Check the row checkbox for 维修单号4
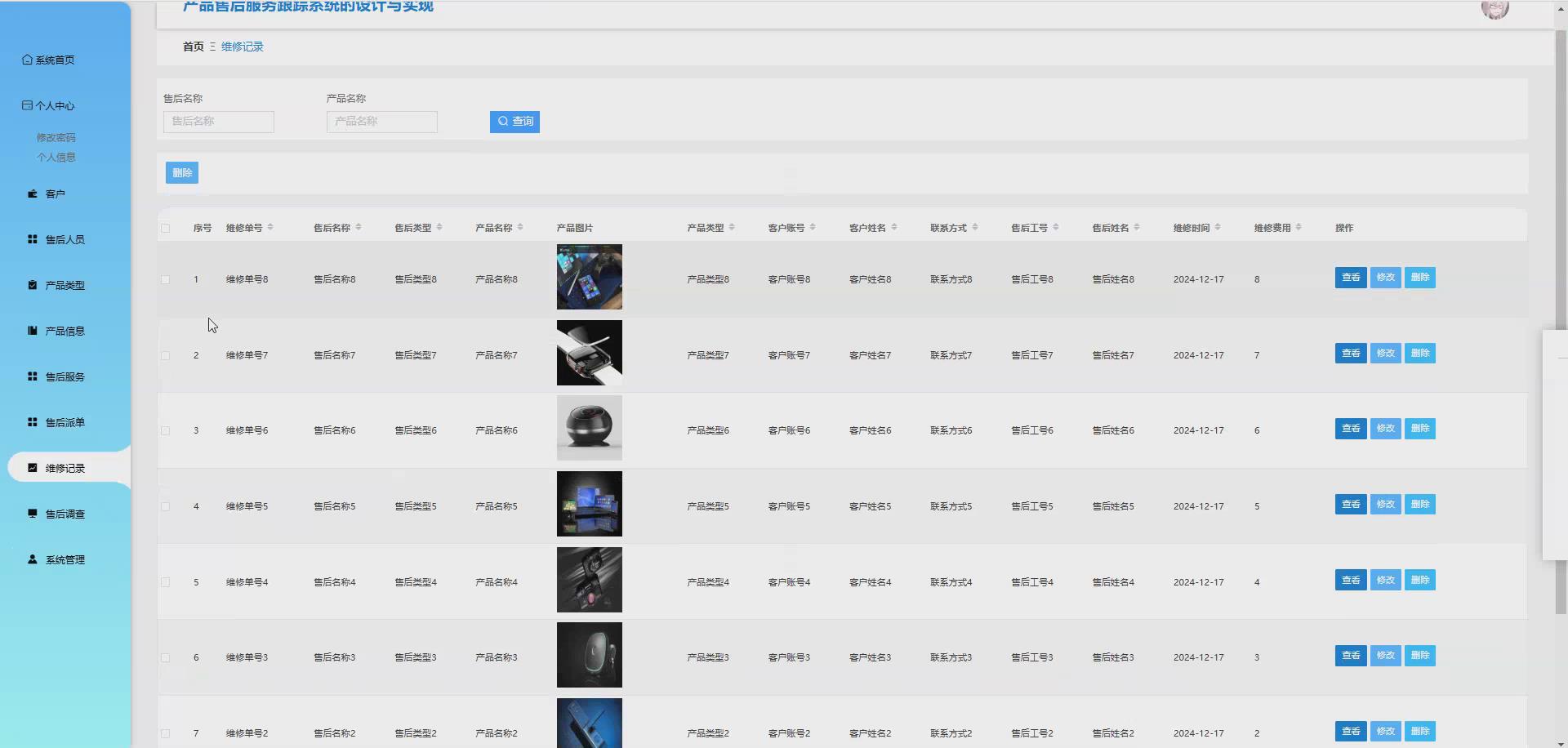 (166, 583)
